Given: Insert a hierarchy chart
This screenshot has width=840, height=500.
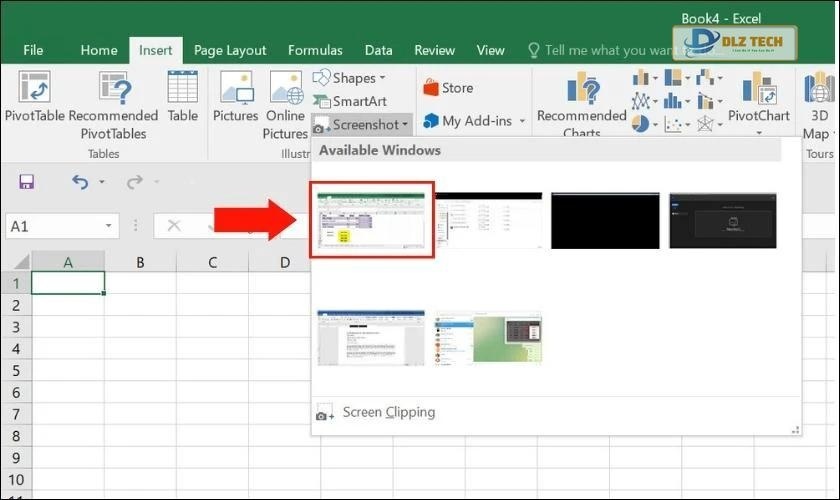Looking at the screenshot, I should (678, 78).
